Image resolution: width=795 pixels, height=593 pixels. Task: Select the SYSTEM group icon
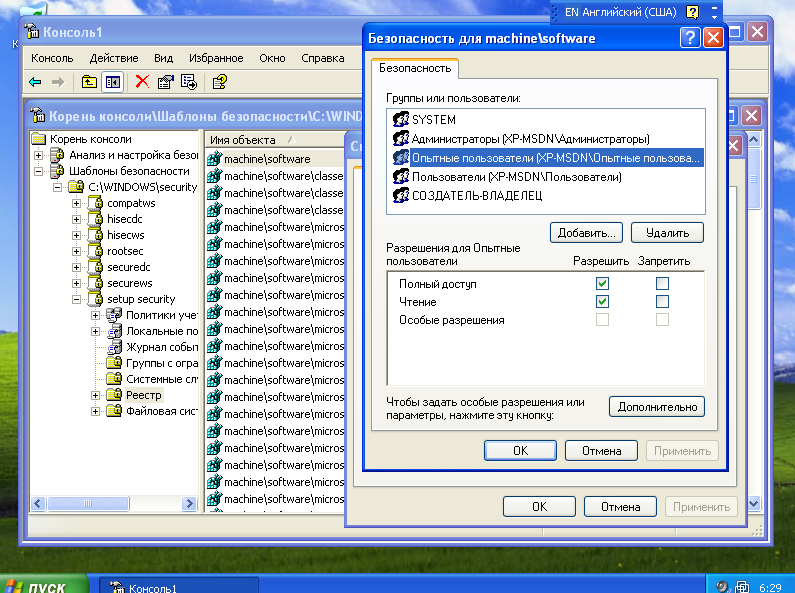[x=401, y=120]
